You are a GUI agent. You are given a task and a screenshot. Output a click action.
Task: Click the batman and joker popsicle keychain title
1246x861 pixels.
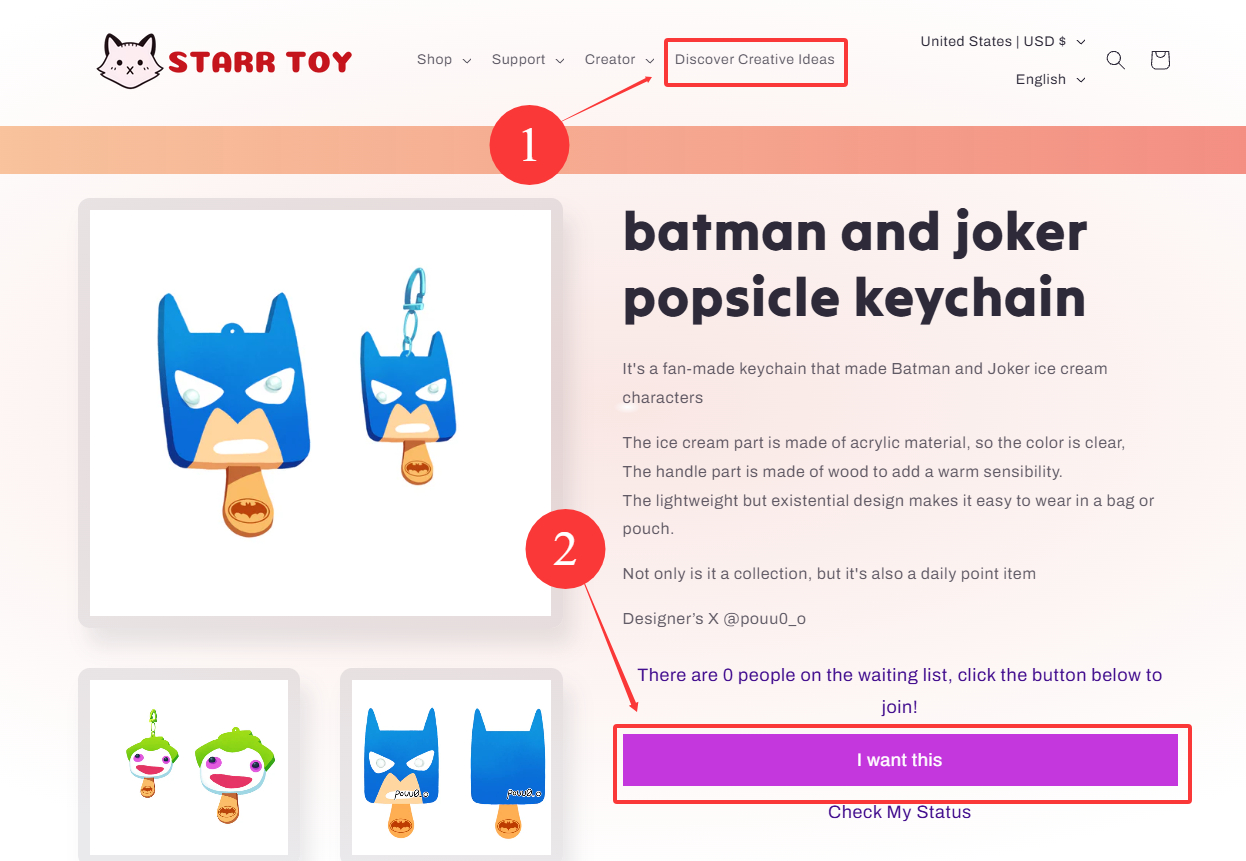(x=855, y=265)
